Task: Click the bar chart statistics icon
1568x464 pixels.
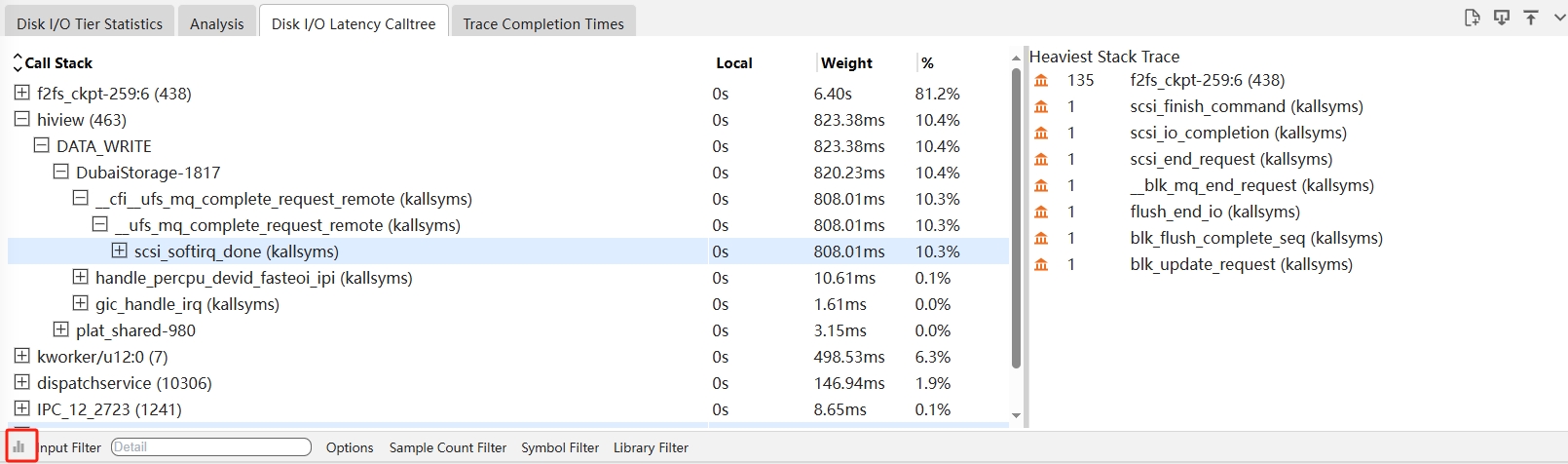Action: [19, 446]
